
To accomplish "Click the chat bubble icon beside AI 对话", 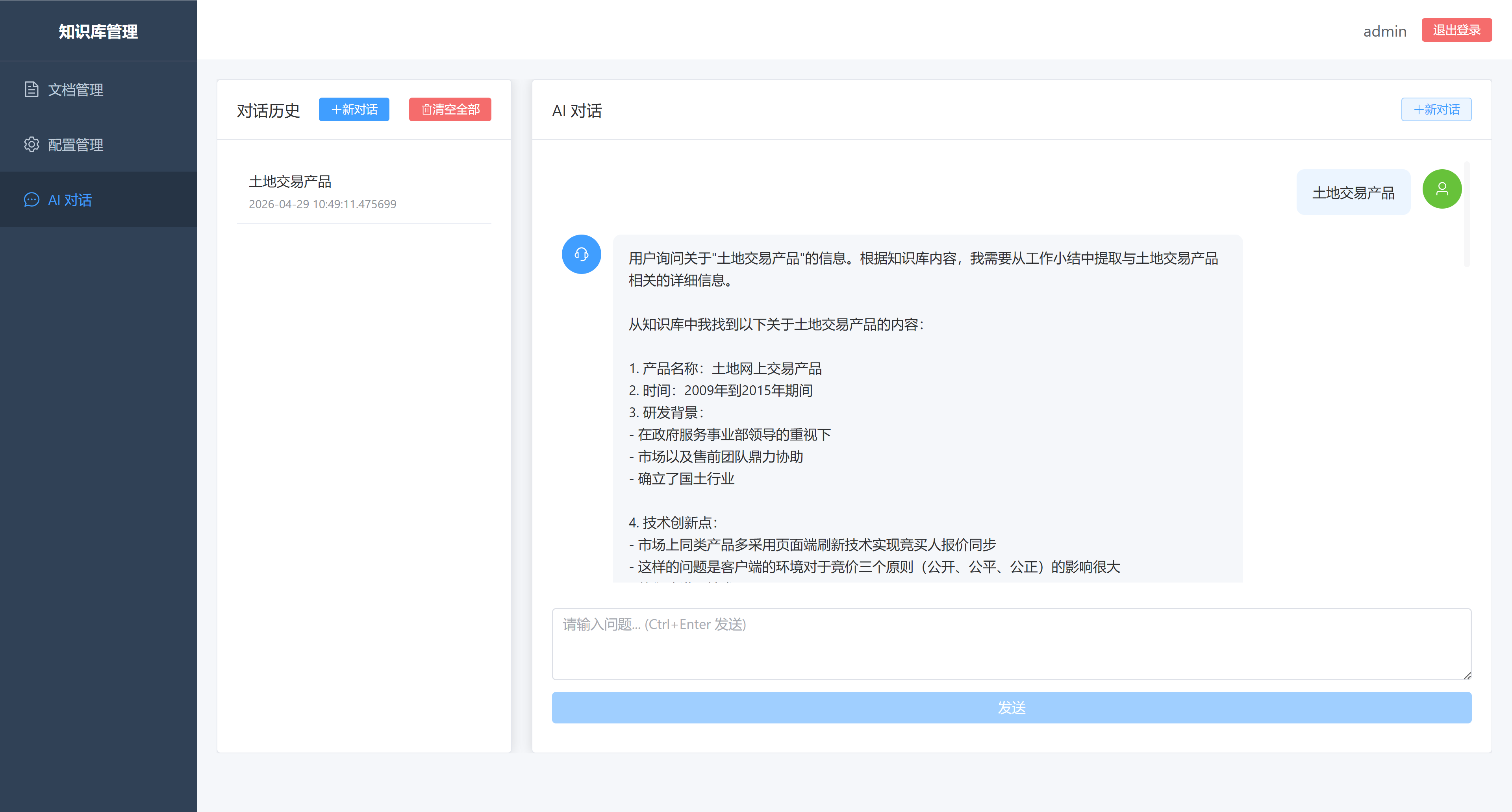I will coord(31,200).
